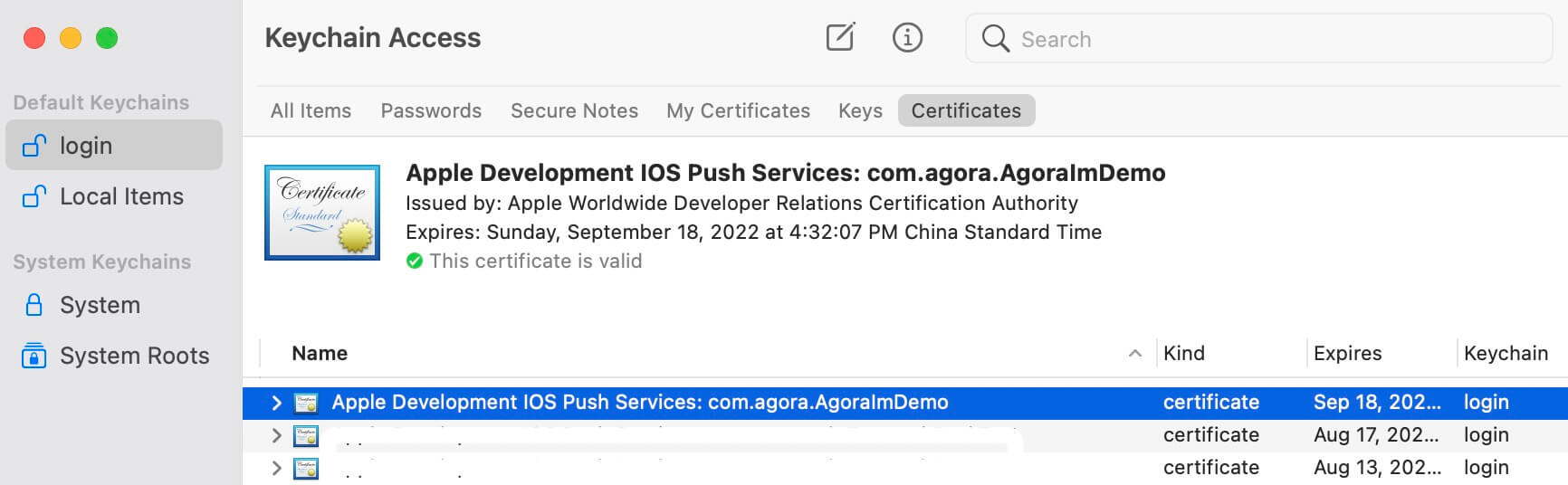1568x485 pixels.
Task: Expand the certificate row expiring Aug 13
Action: tap(277, 468)
